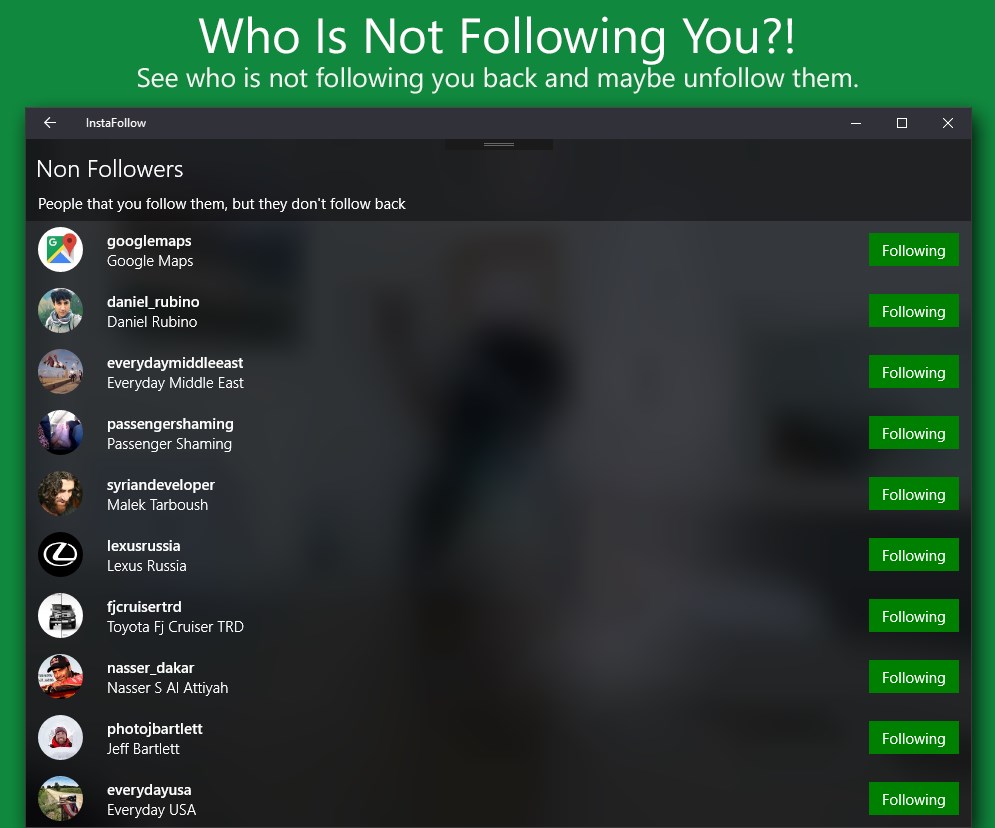995x828 pixels.
Task: Open photojbartlett avatar picture
Action: point(60,738)
